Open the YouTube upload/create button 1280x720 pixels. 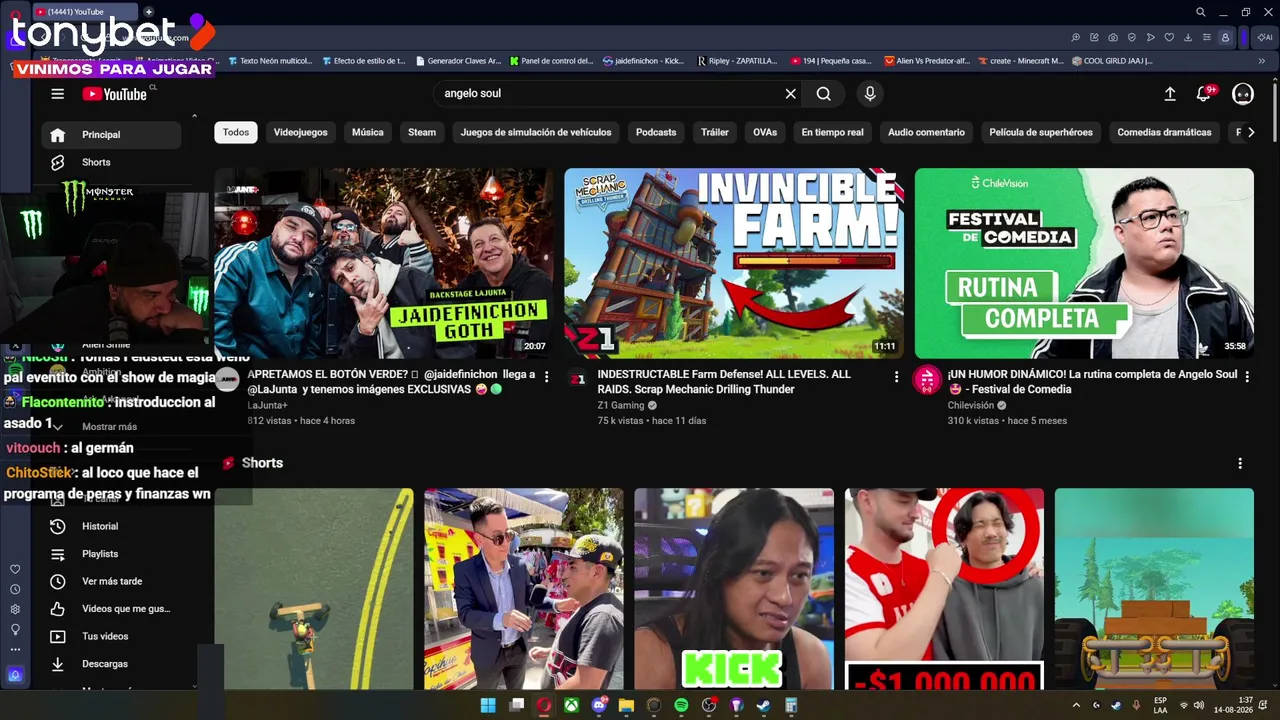1170,94
